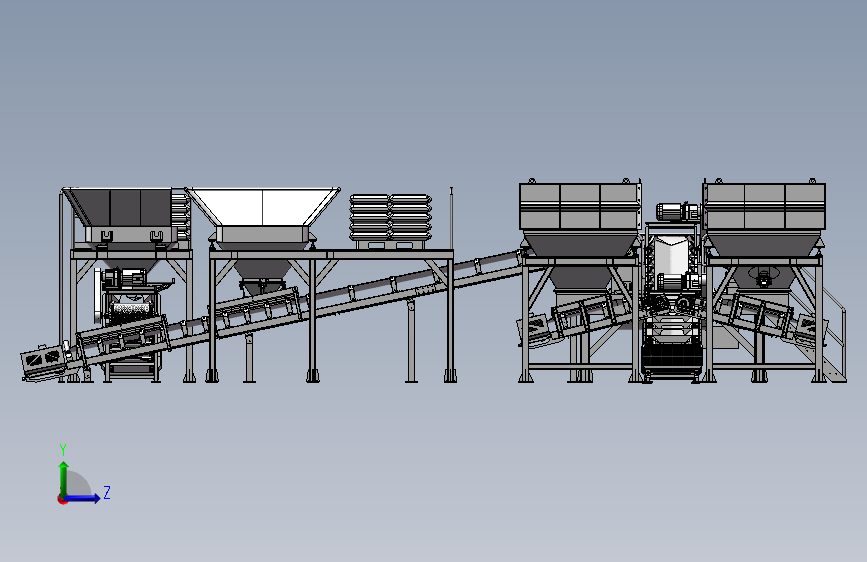The height and width of the screenshot is (562, 867).
Task: Select the stacked bags pallet on the platform
Action: point(390,221)
